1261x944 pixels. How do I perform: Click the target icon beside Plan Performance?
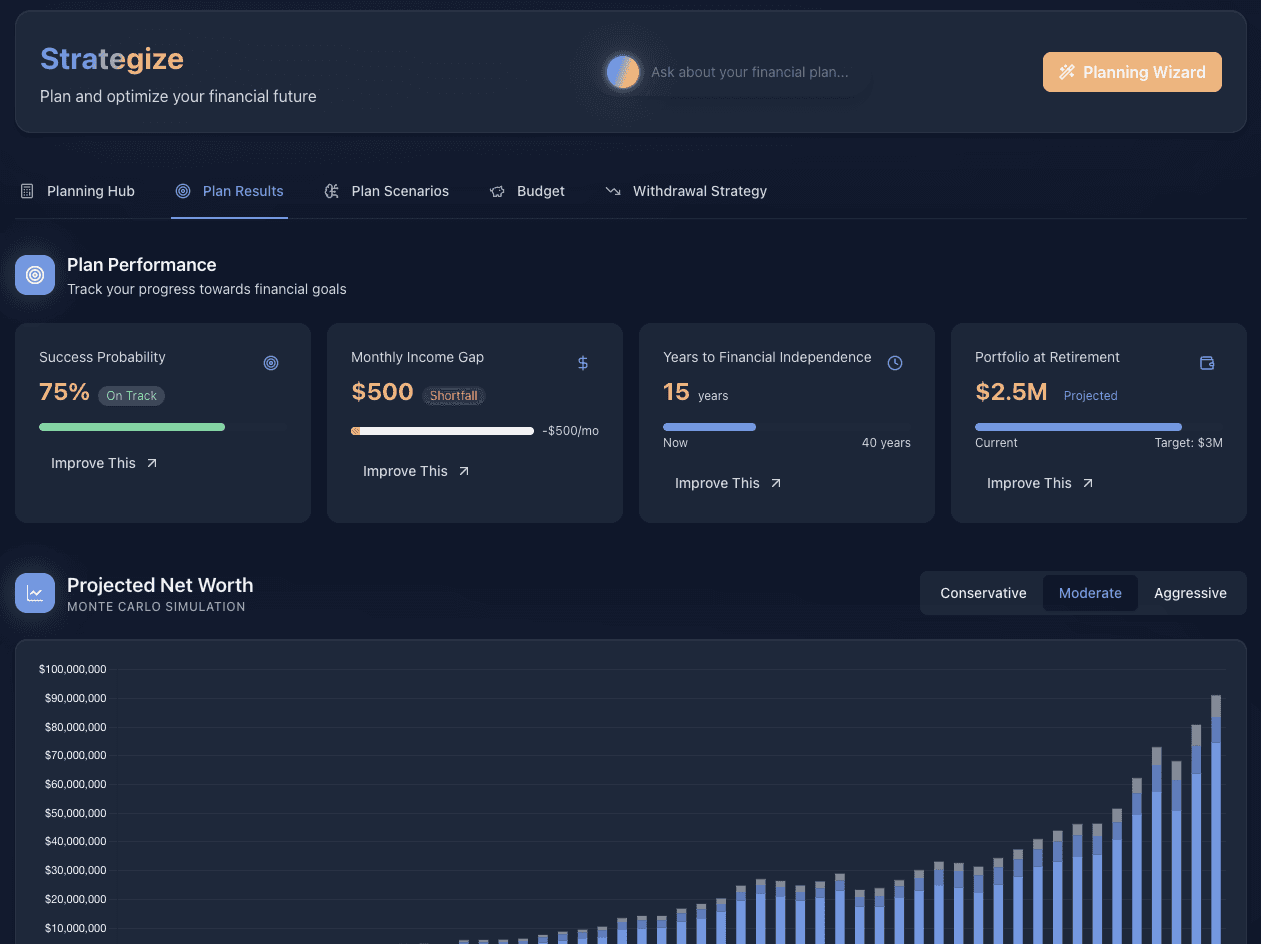35,275
